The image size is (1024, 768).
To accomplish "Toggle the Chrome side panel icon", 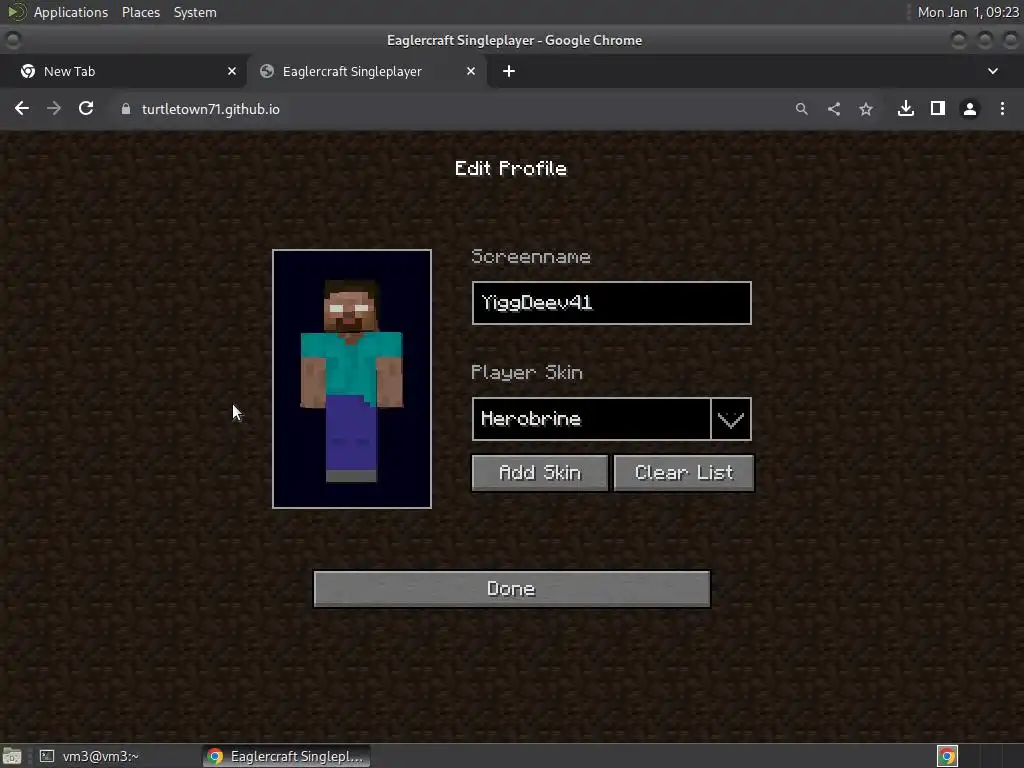I will (x=938, y=108).
